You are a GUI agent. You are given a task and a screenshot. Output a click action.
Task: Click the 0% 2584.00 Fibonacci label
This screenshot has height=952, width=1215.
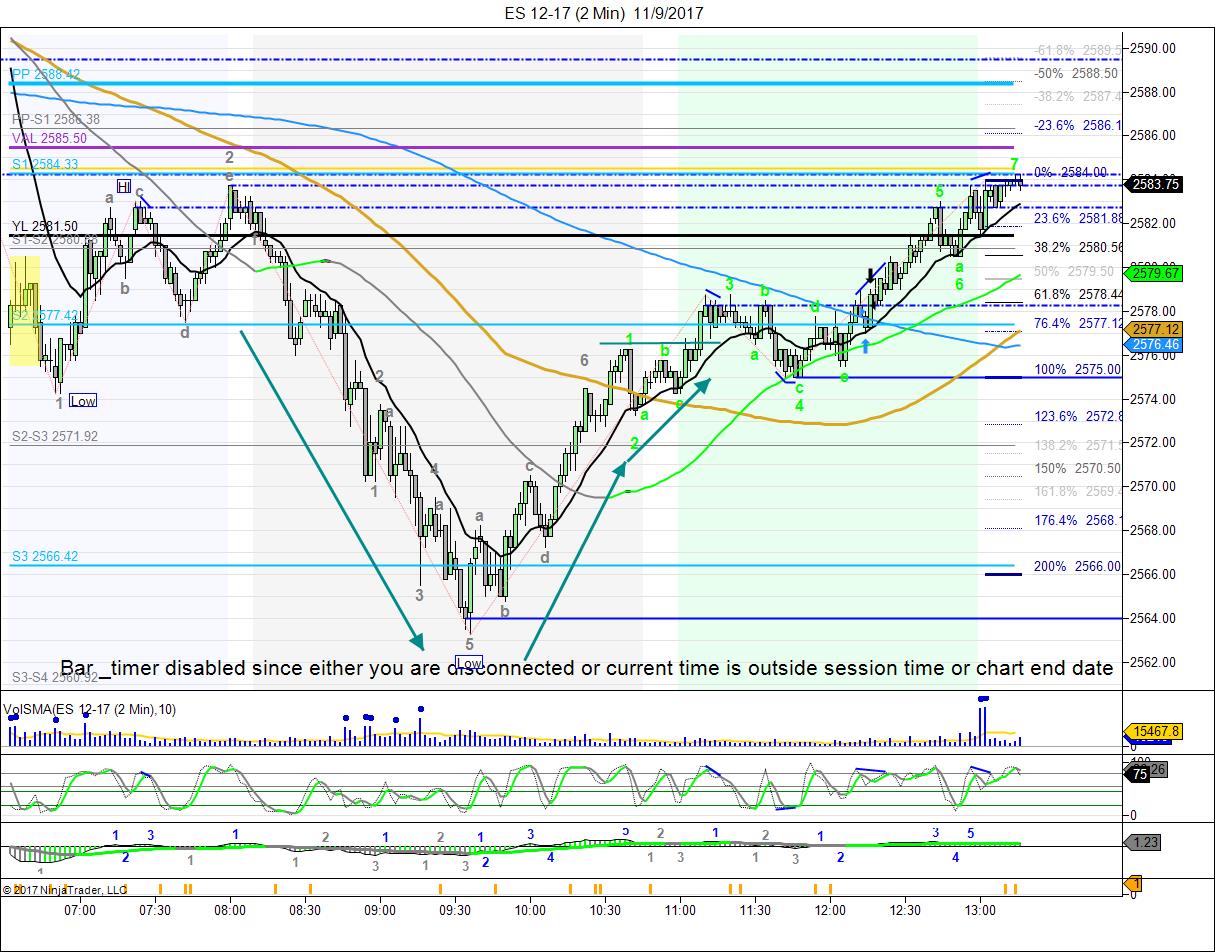point(1070,172)
